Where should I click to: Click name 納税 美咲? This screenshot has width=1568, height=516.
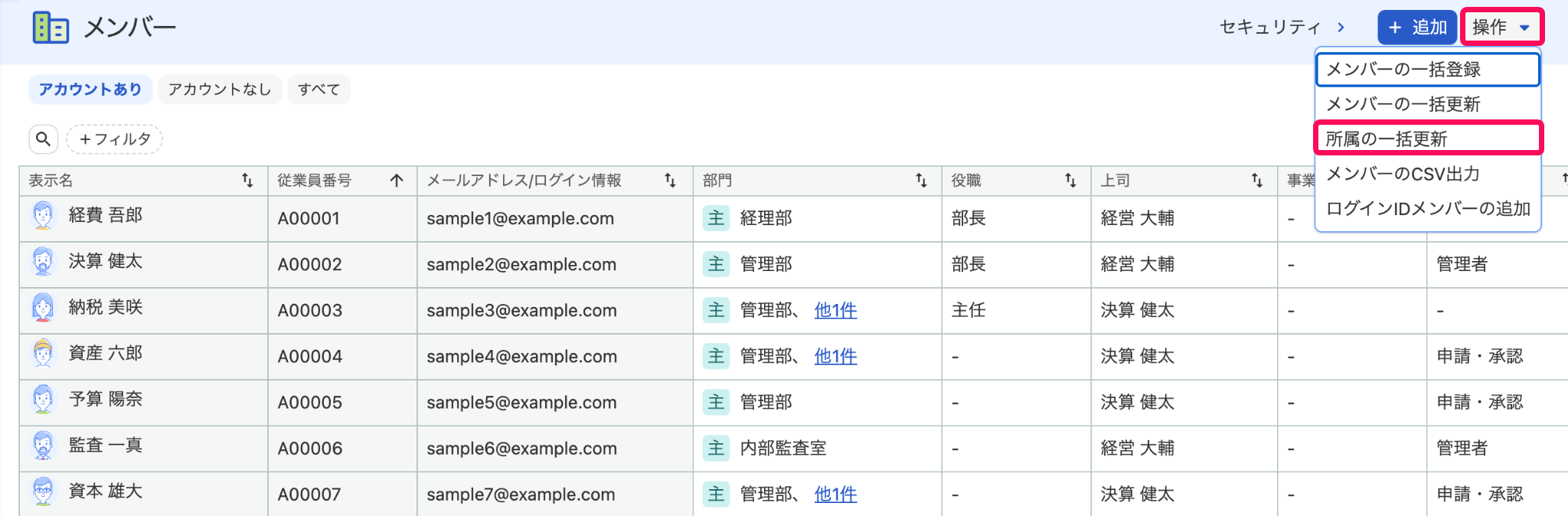(x=106, y=307)
